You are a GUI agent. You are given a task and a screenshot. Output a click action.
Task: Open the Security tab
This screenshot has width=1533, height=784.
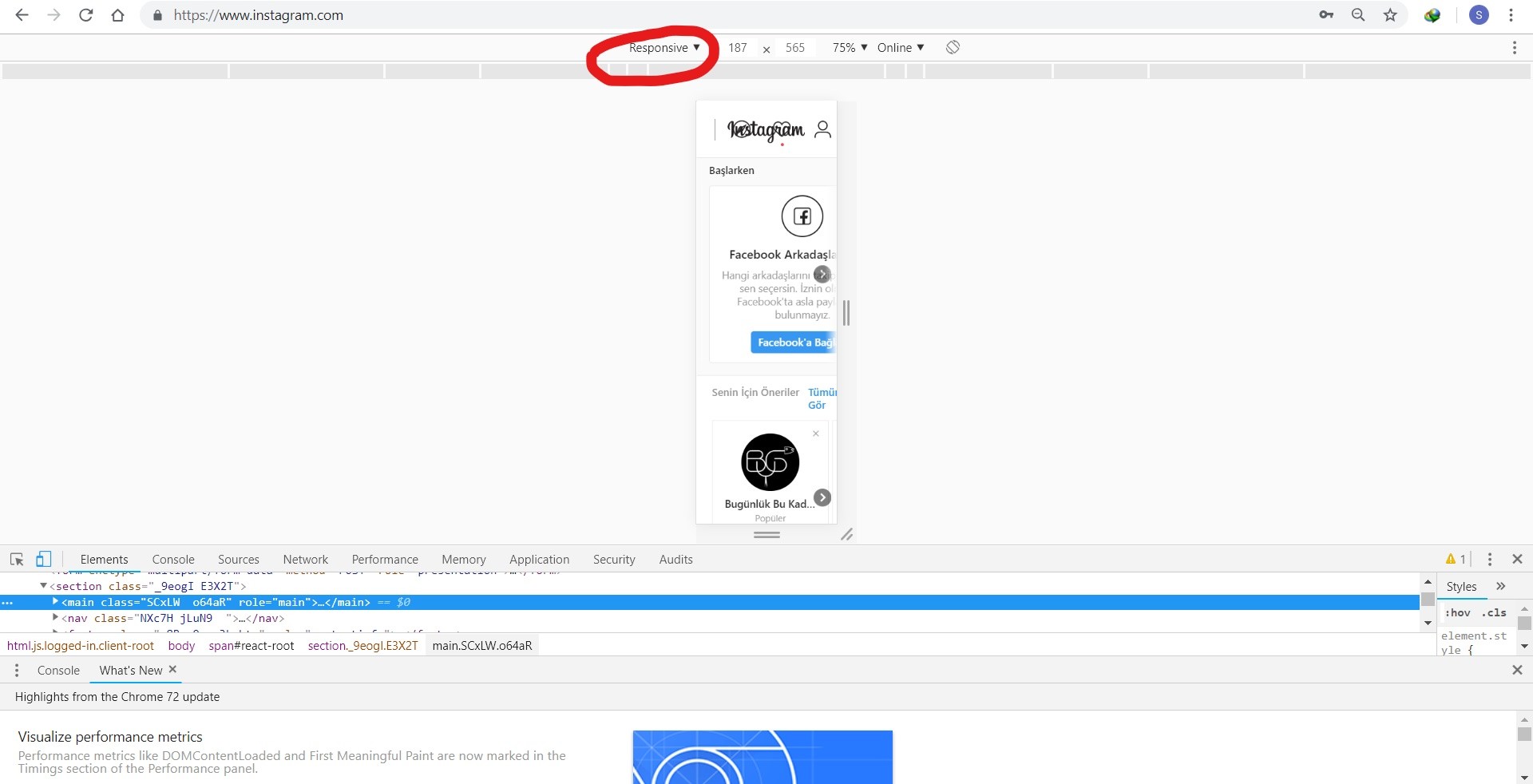[x=614, y=559]
